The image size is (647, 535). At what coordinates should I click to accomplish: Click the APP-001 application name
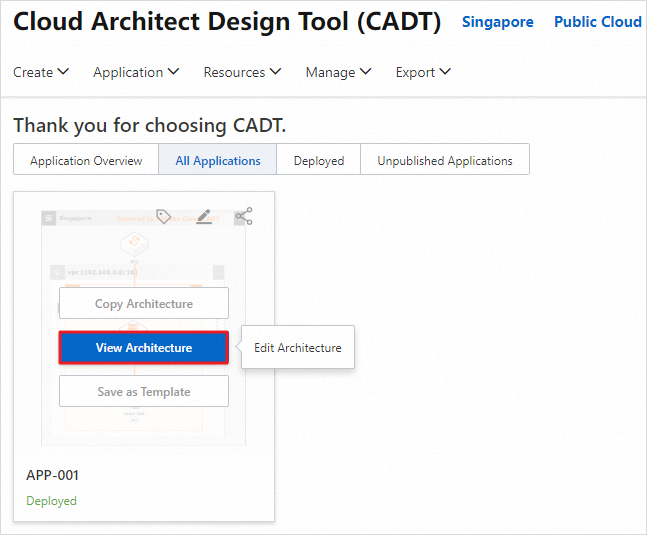[52, 475]
